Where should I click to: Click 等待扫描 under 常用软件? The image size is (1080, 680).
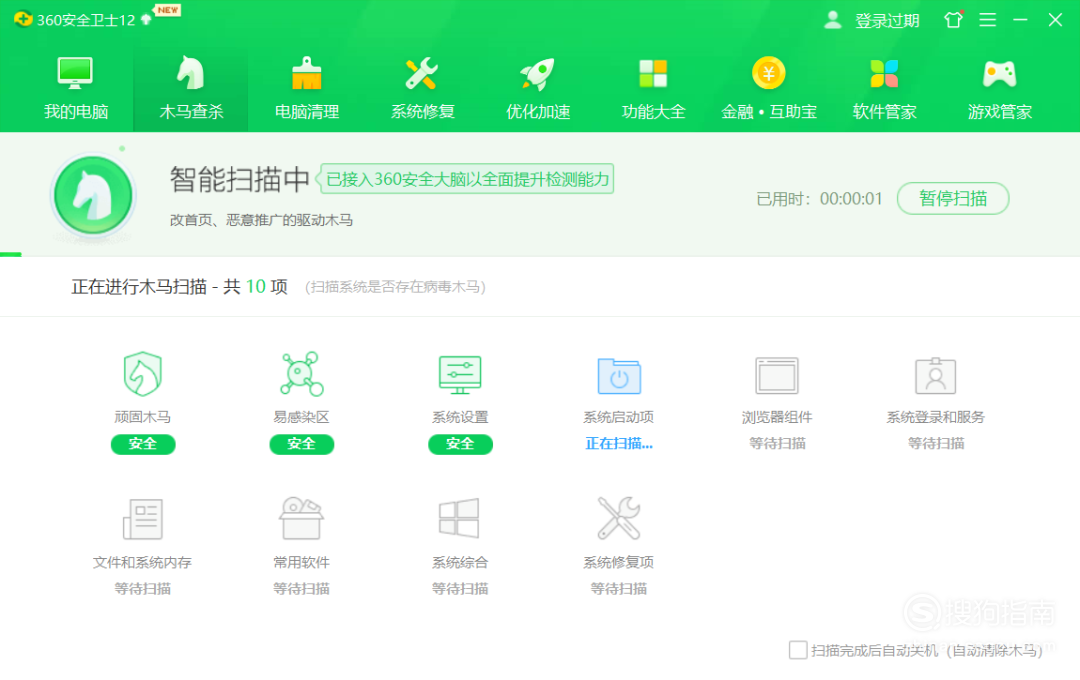(301, 589)
